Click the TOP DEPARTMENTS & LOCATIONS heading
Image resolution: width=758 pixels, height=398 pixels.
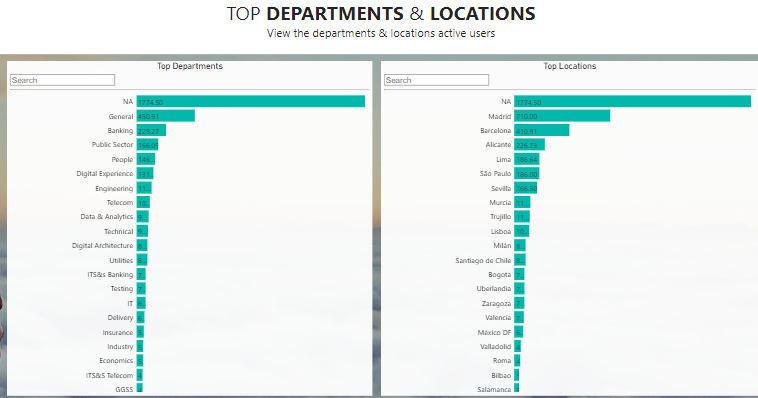[381, 14]
